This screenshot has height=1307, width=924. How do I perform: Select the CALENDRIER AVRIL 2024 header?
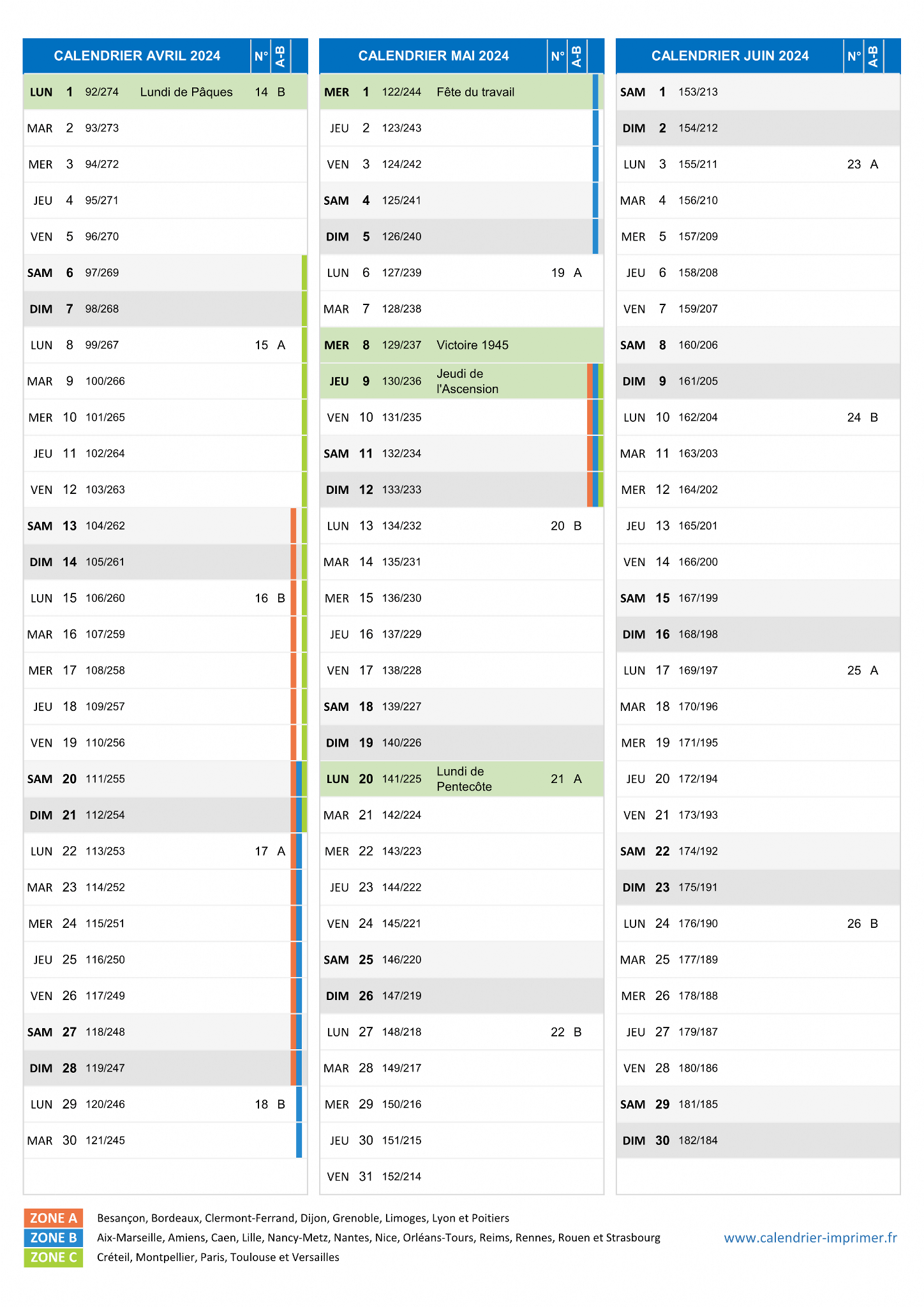tap(137, 56)
